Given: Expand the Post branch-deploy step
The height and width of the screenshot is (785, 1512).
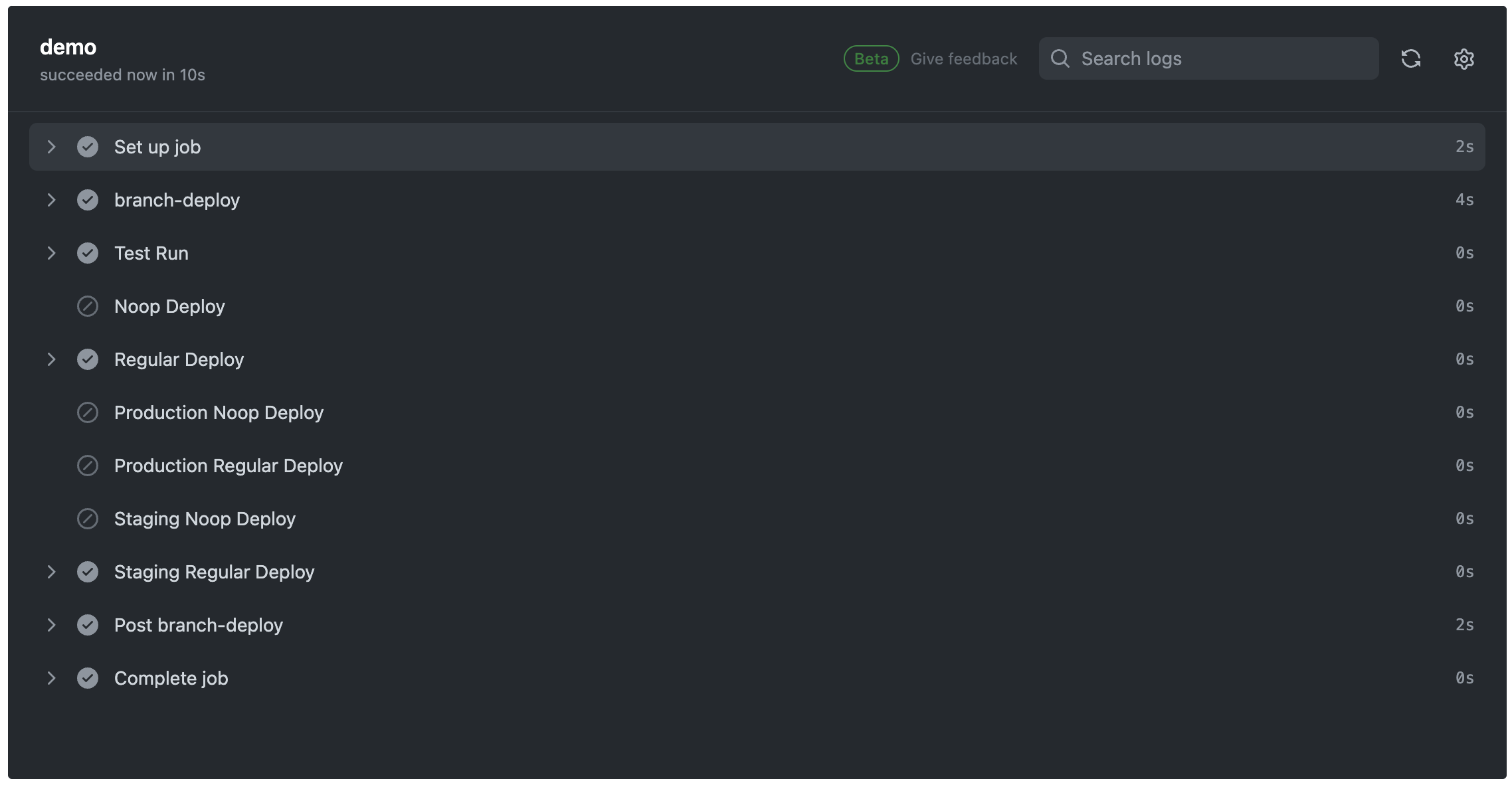Looking at the screenshot, I should click(x=52, y=624).
